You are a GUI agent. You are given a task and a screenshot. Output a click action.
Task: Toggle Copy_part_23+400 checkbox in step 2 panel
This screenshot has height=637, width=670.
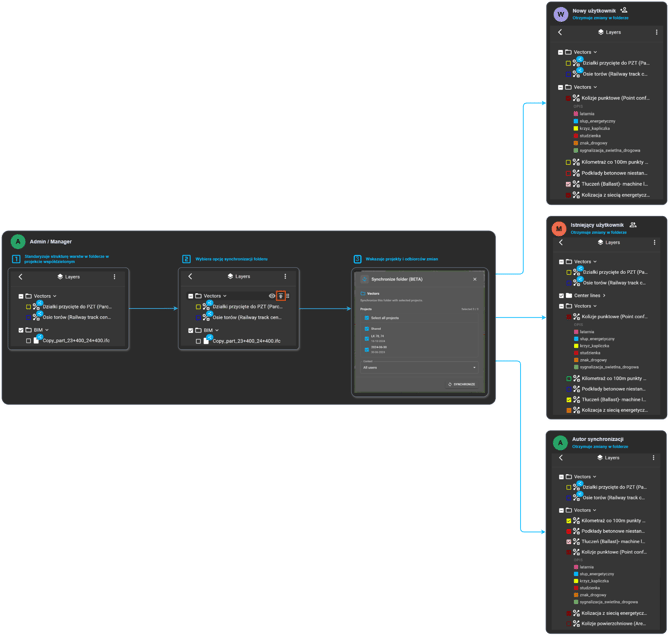click(x=198, y=341)
